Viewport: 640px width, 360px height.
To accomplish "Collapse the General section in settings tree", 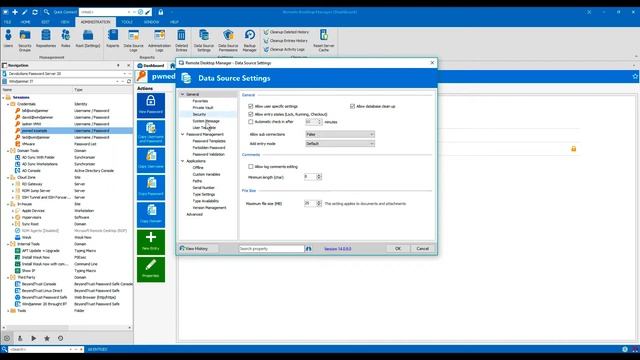I will [182, 94].
